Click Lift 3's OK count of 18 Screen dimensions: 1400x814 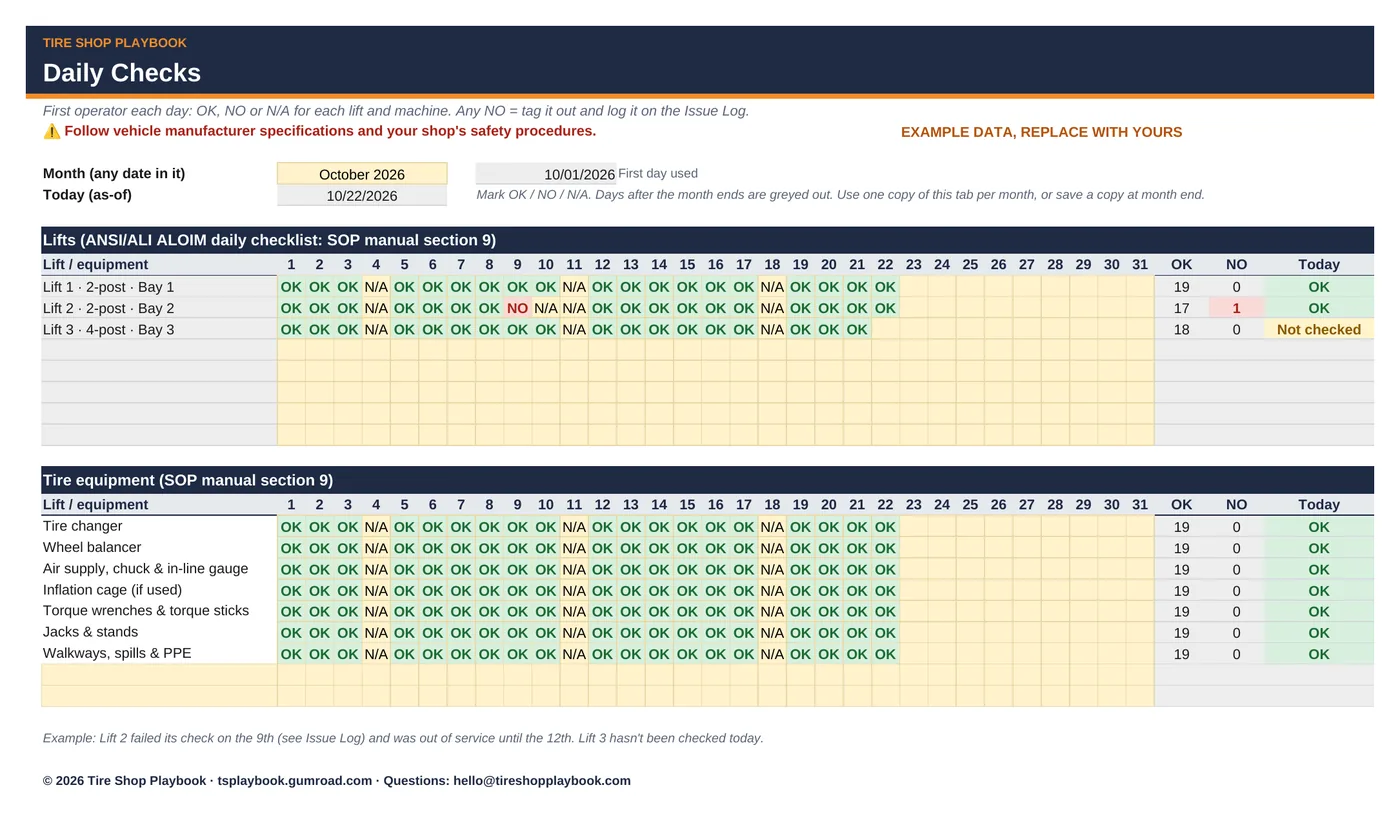[1182, 329]
